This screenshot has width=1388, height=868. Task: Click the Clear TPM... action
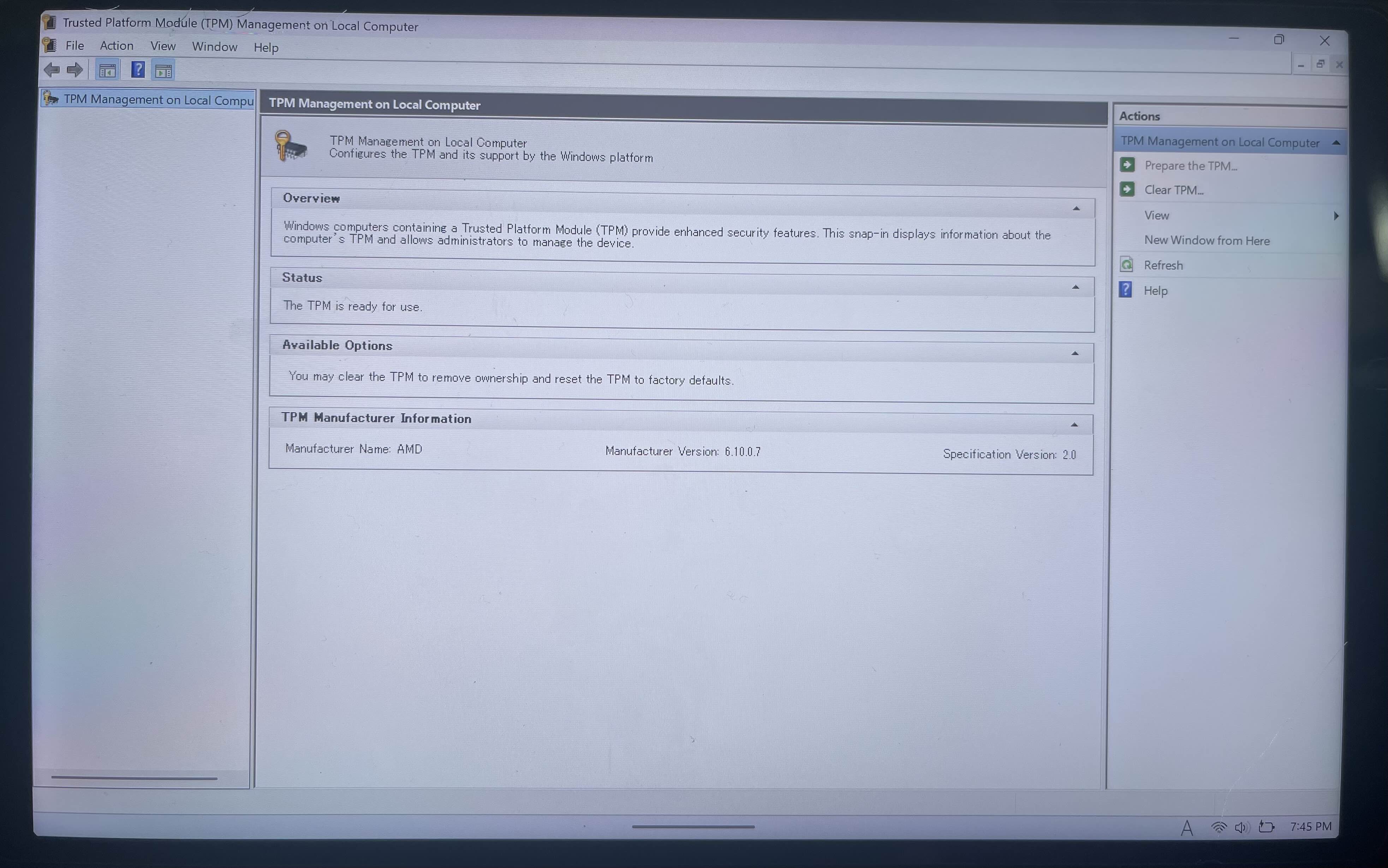[1173, 190]
